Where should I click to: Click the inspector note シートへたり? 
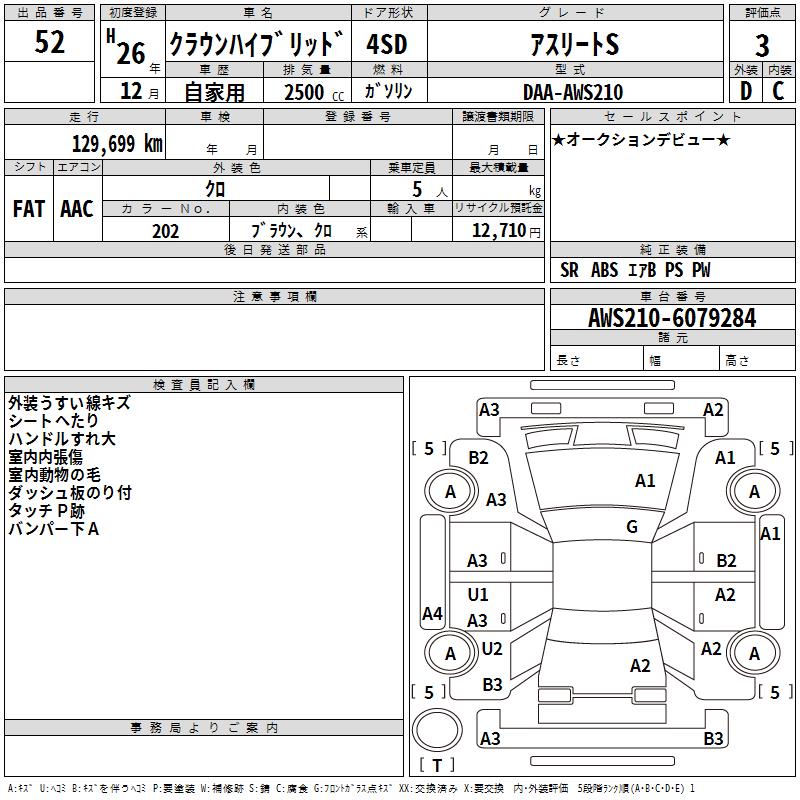tap(53, 420)
